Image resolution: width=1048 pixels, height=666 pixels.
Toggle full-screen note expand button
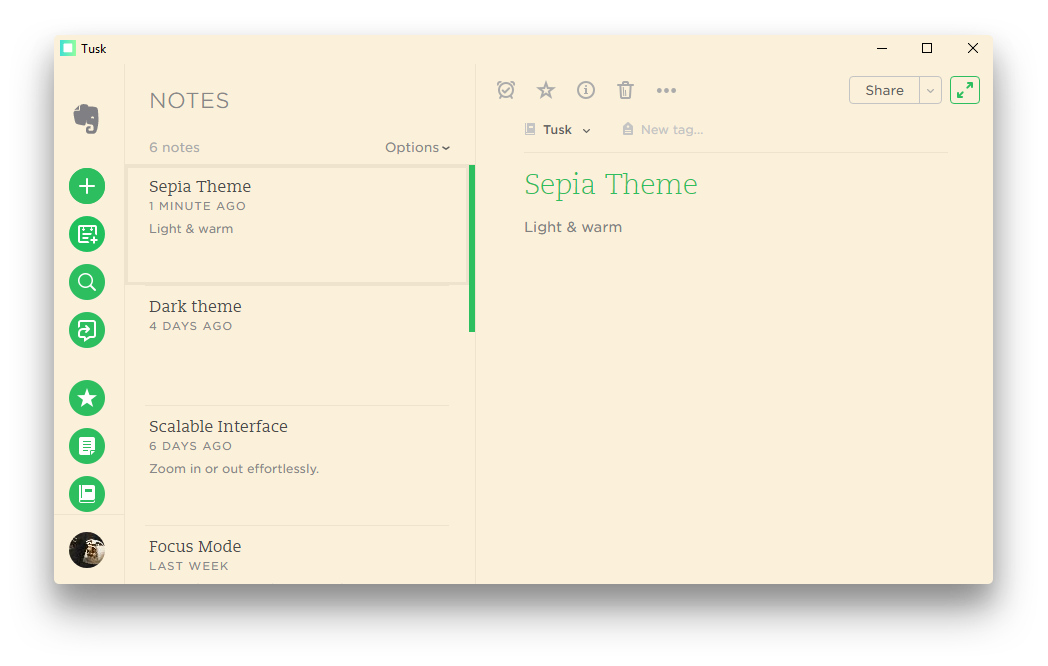click(964, 90)
